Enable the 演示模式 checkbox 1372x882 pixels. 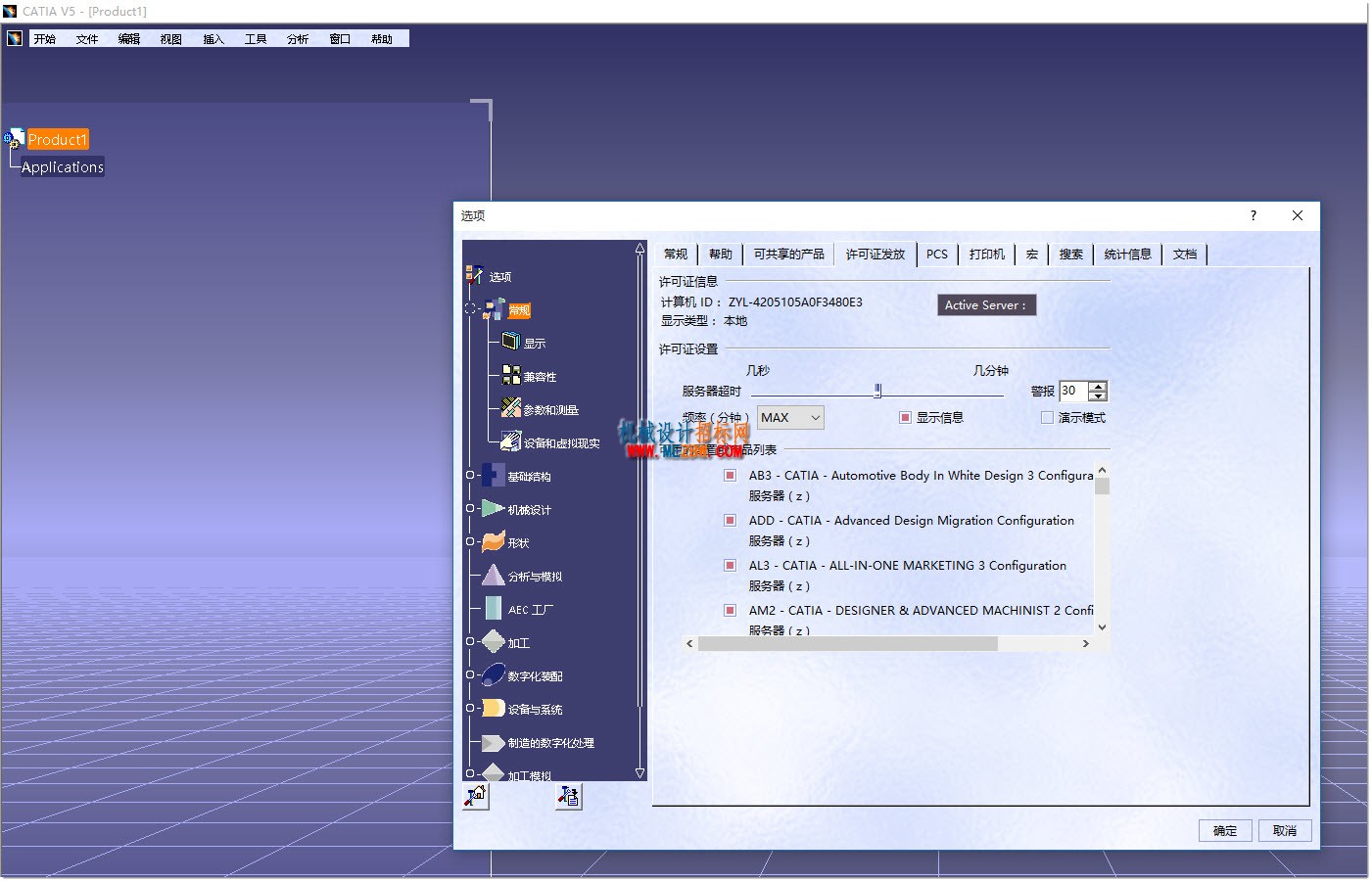[x=1047, y=417]
